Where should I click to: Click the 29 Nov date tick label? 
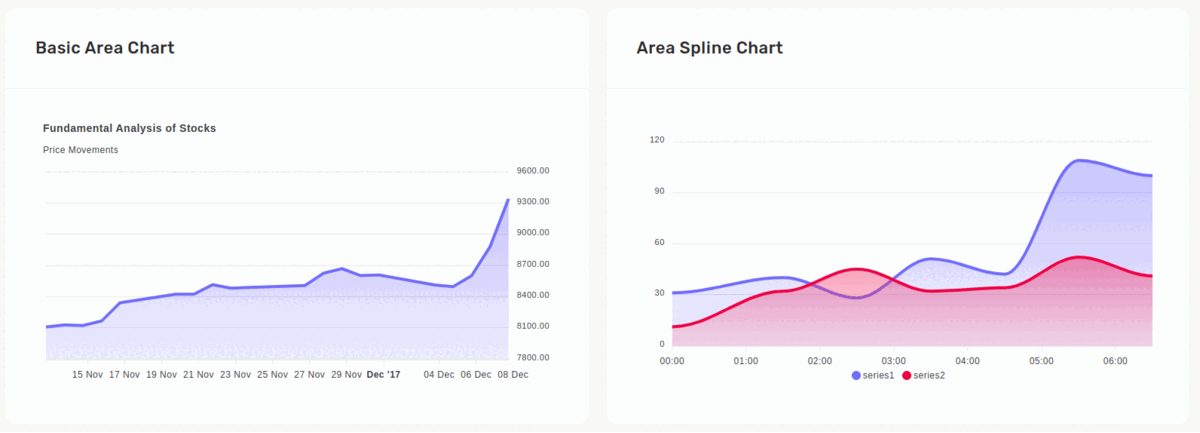click(346, 375)
